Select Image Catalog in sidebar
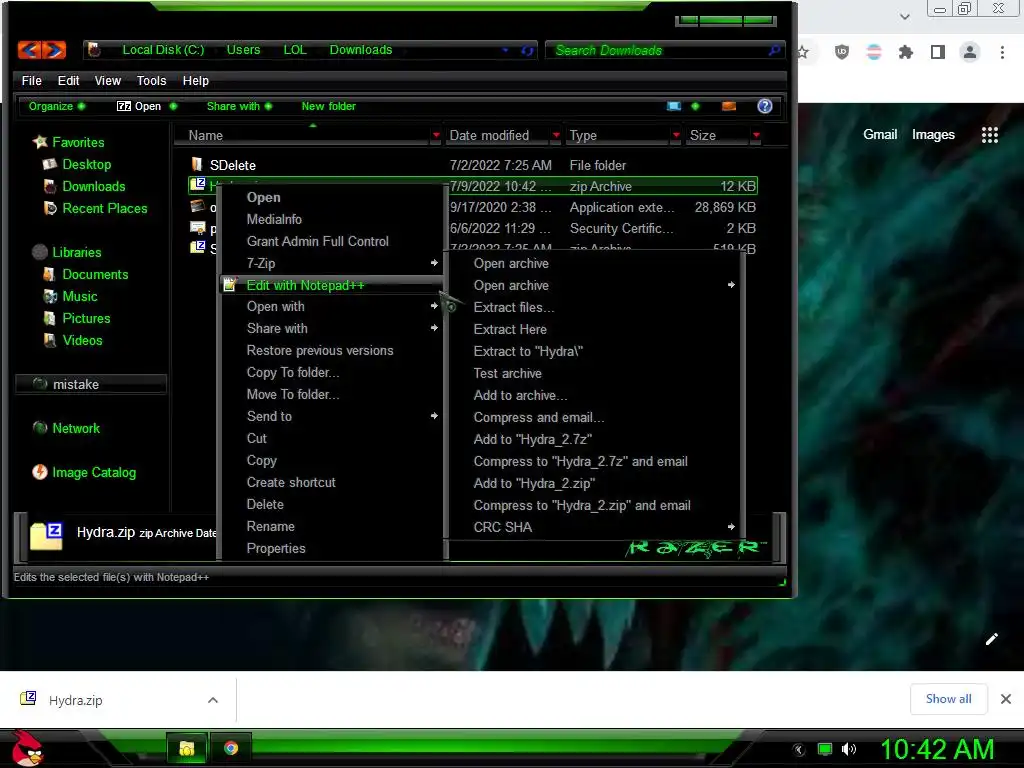Viewport: 1024px width, 768px height. coord(93,472)
